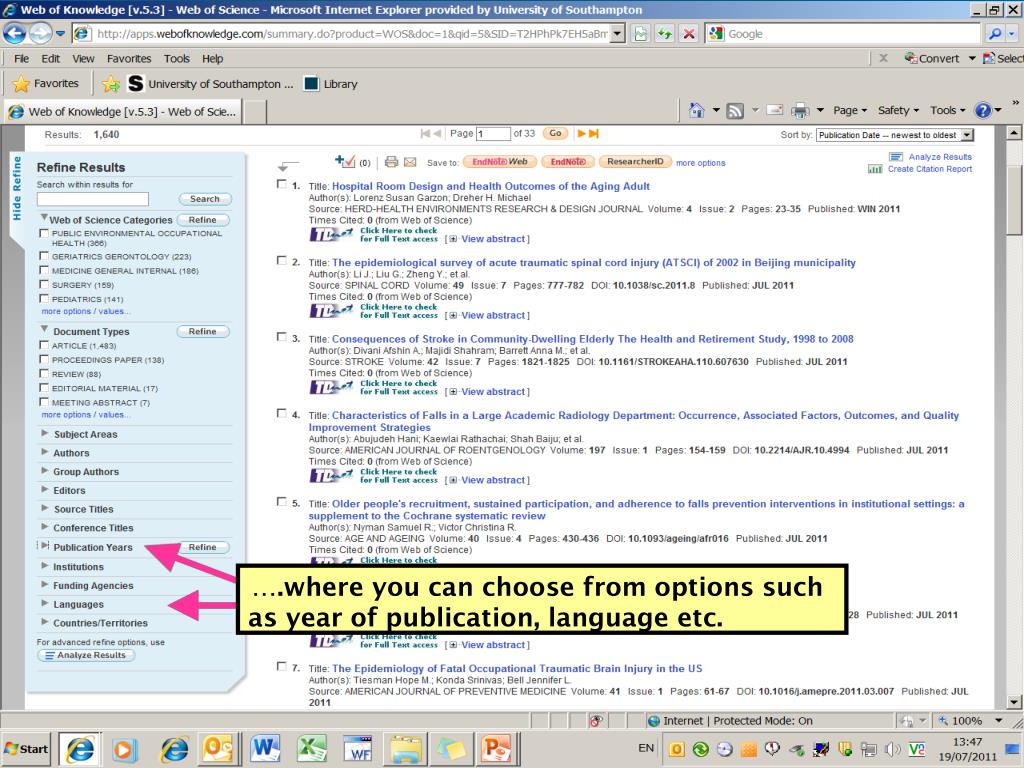Screen dimensions: 1024x768
Task: Open the Edit menu
Action: pos(51,59)
